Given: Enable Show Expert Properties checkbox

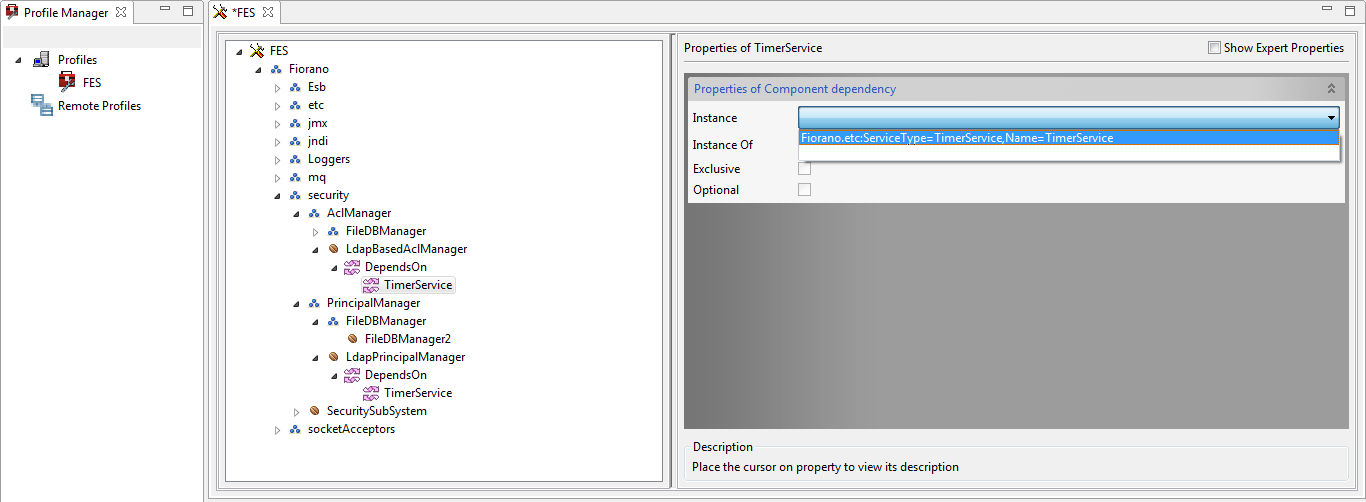Looking at the screenshot, I should (x=1214, y=48).
